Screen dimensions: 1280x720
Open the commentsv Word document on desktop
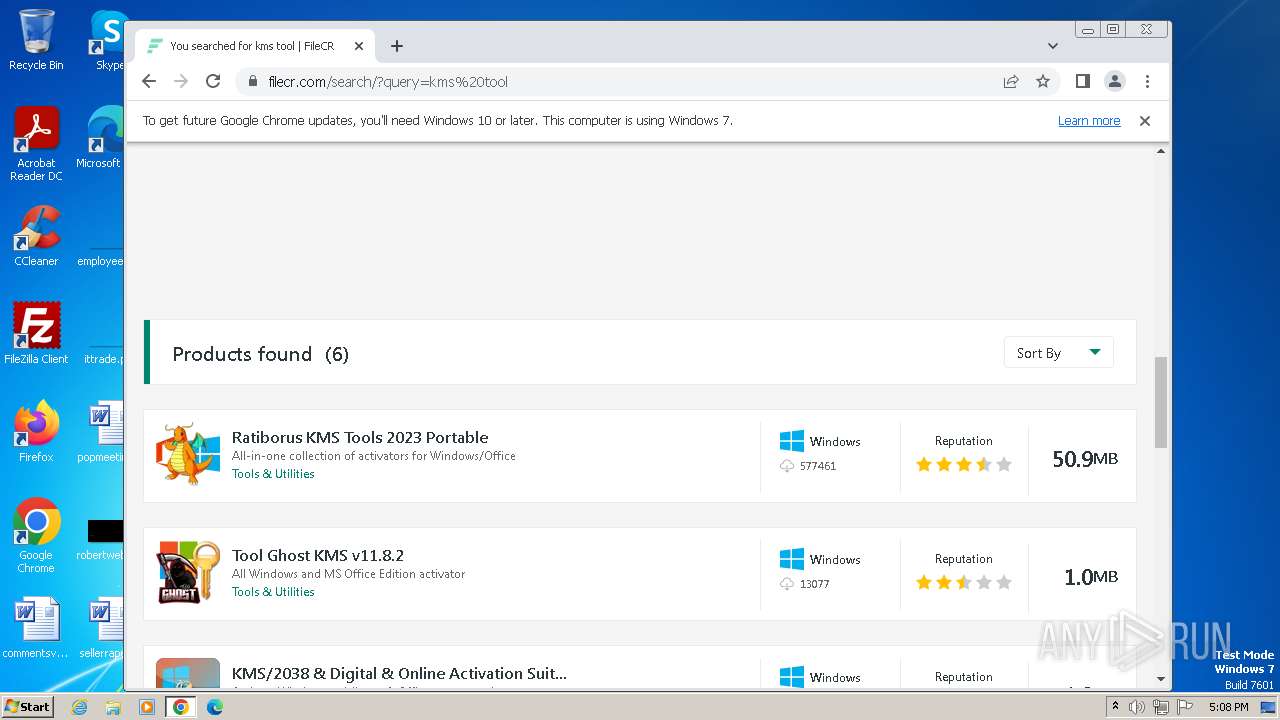tap(36, 628)
